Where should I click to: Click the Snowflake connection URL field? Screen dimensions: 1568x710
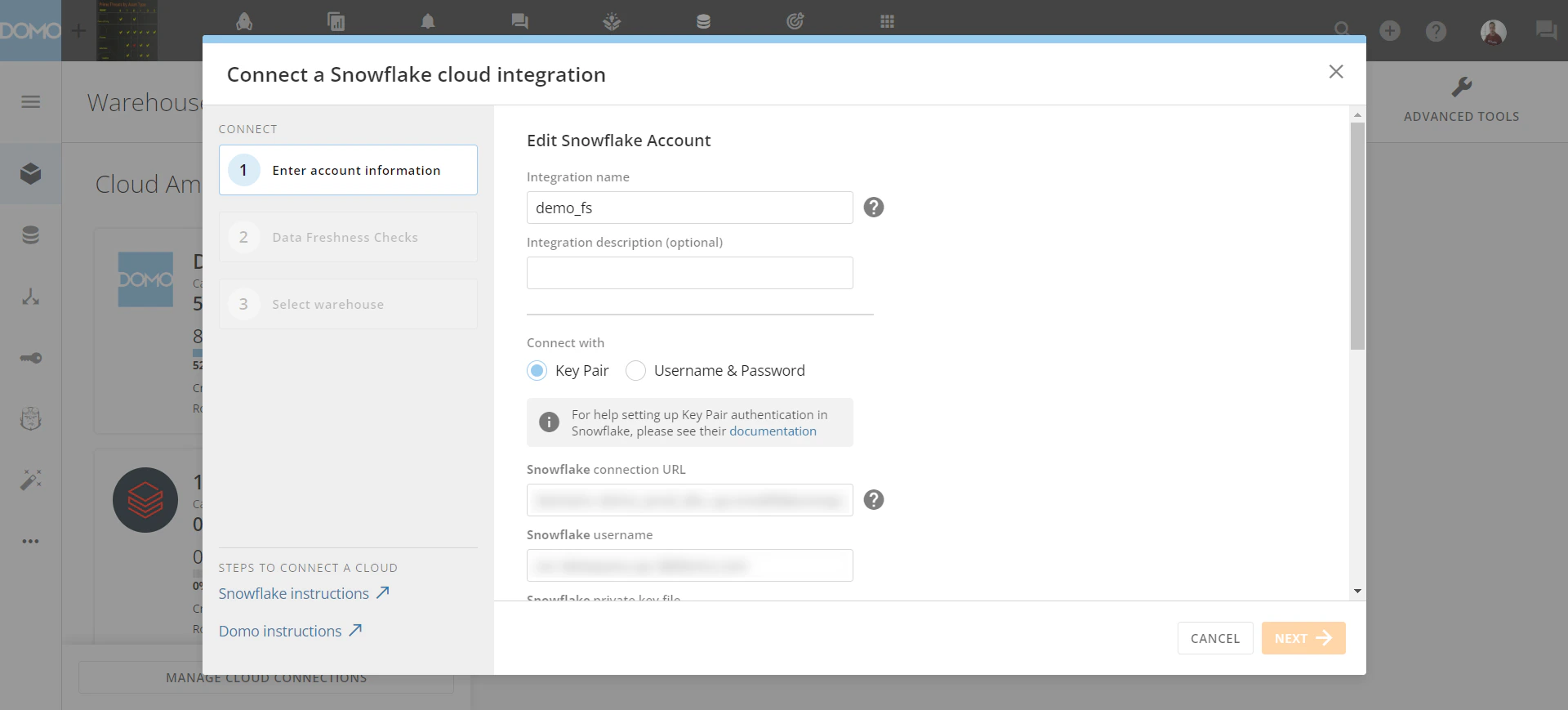(x=690, y=500)
